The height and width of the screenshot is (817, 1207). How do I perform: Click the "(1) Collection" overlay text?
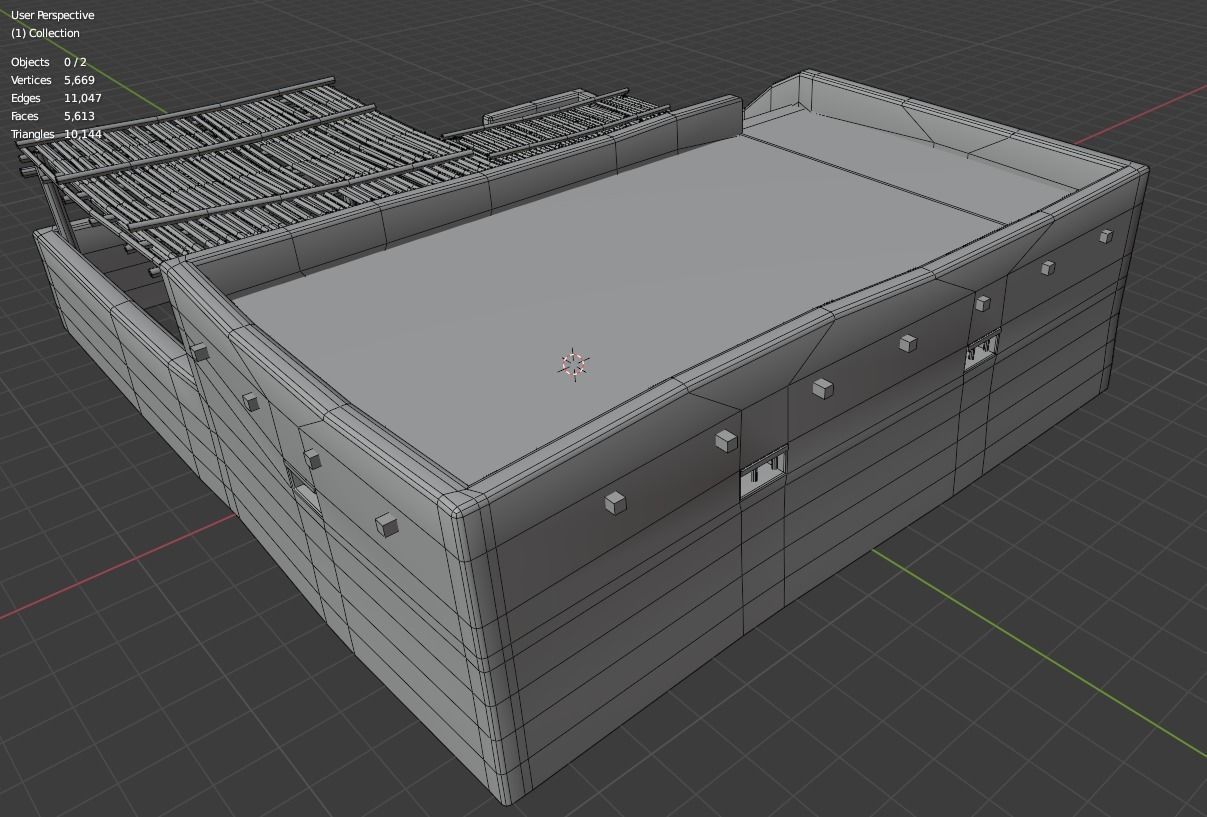tap(45, 33)
